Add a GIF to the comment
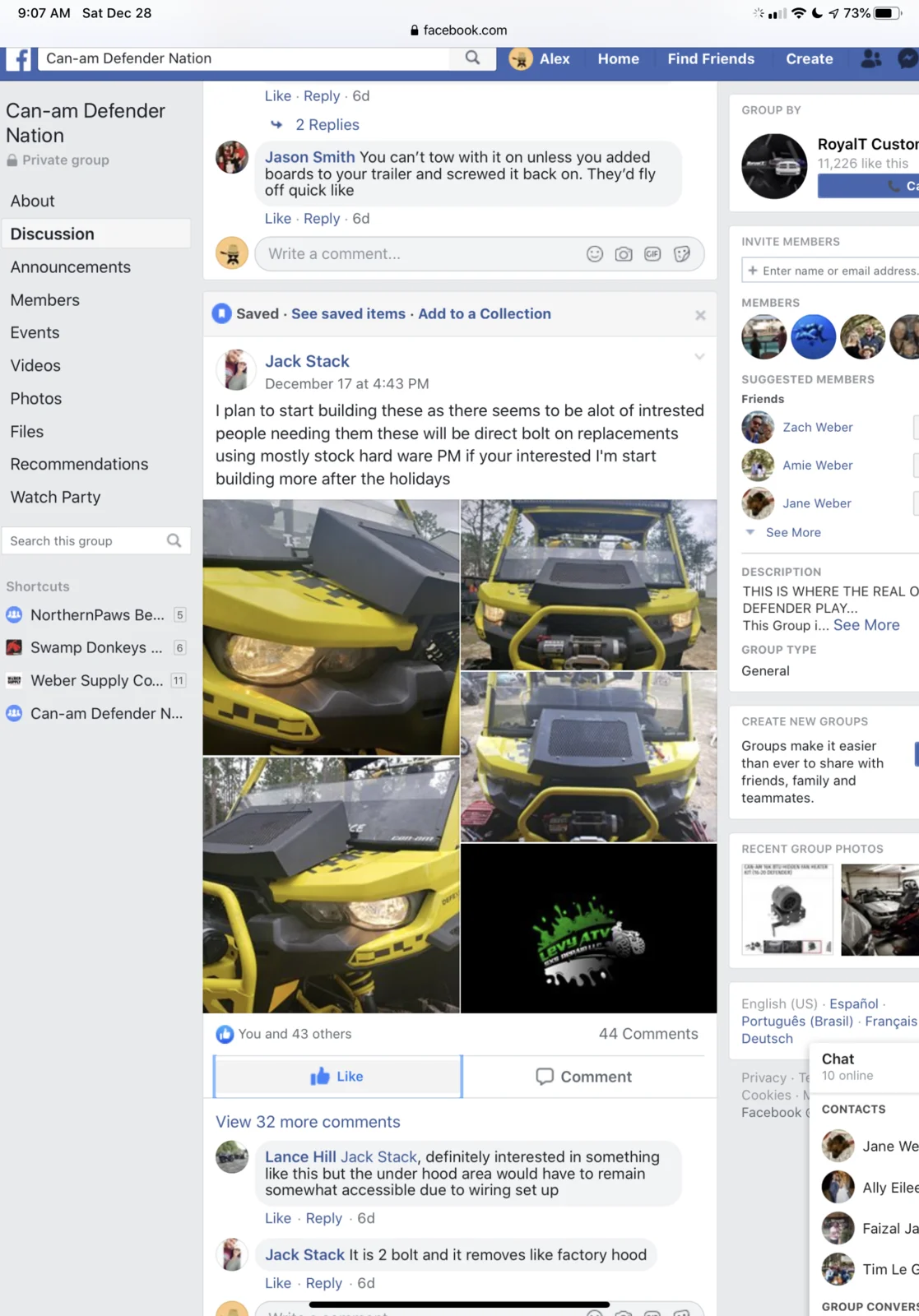919x1316 pixels. click(x=652, y=254)
